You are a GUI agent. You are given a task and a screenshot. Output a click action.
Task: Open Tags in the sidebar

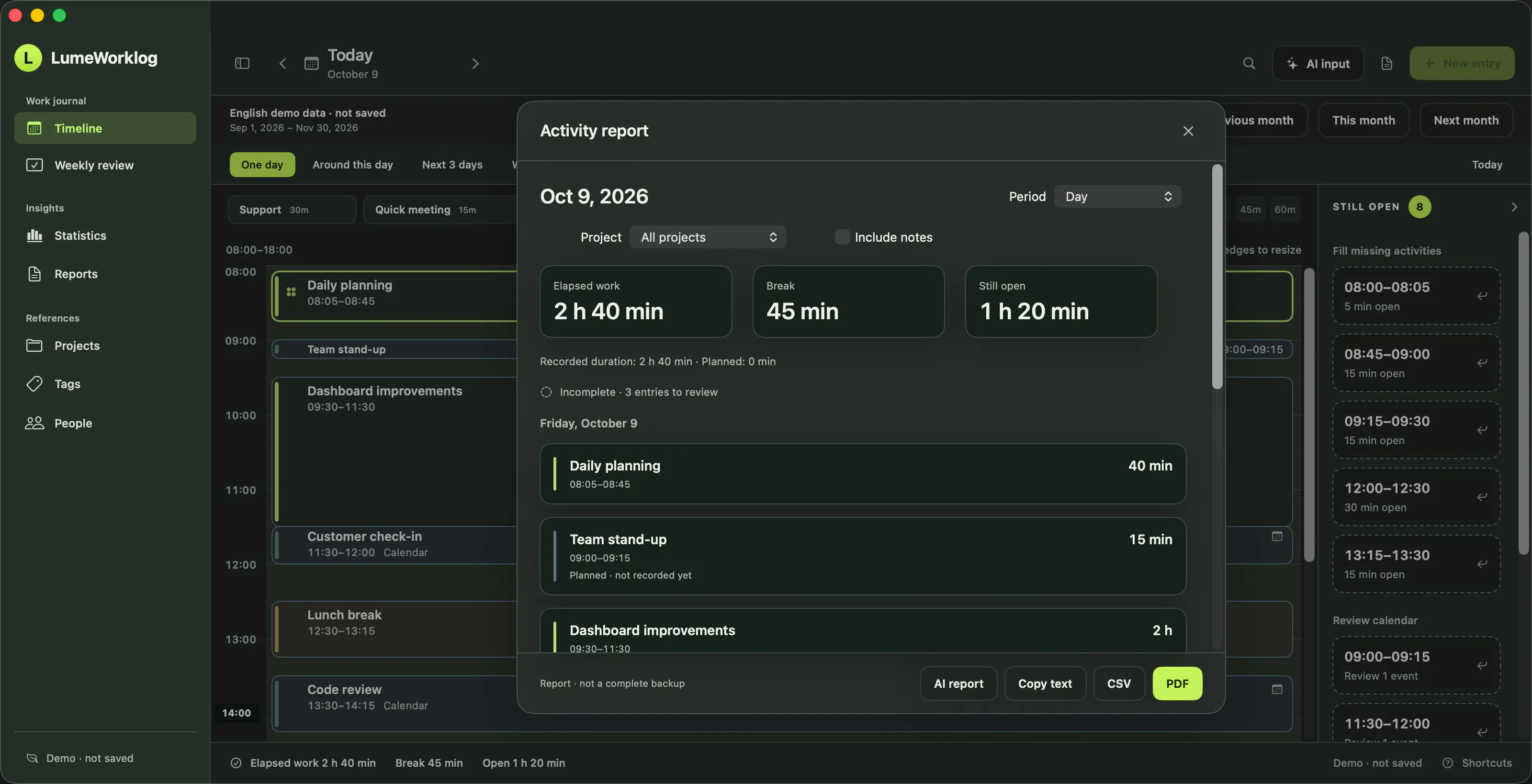pos(105,384)
